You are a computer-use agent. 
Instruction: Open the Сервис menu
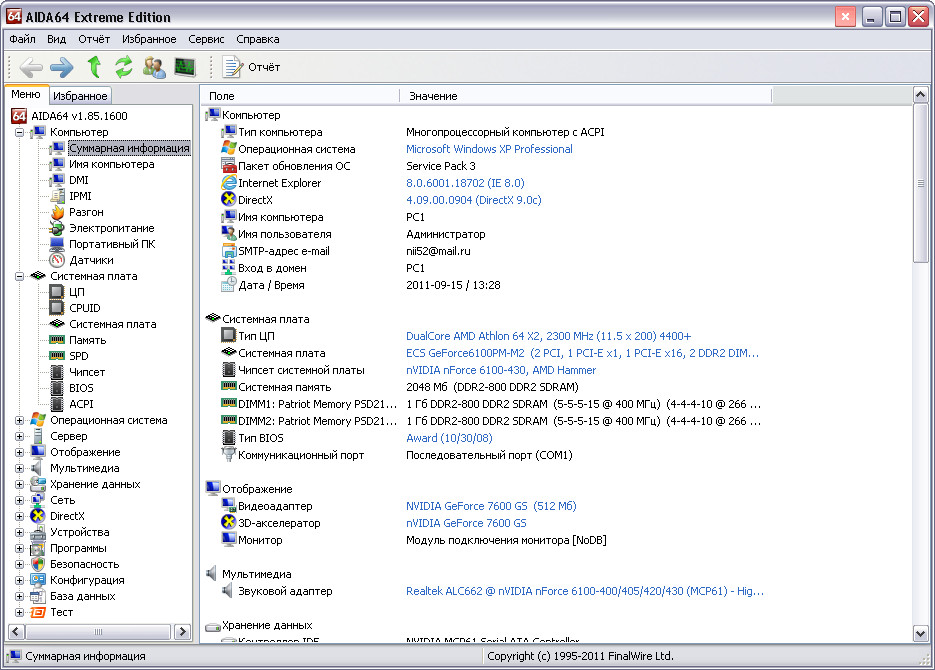coord(206,39)
